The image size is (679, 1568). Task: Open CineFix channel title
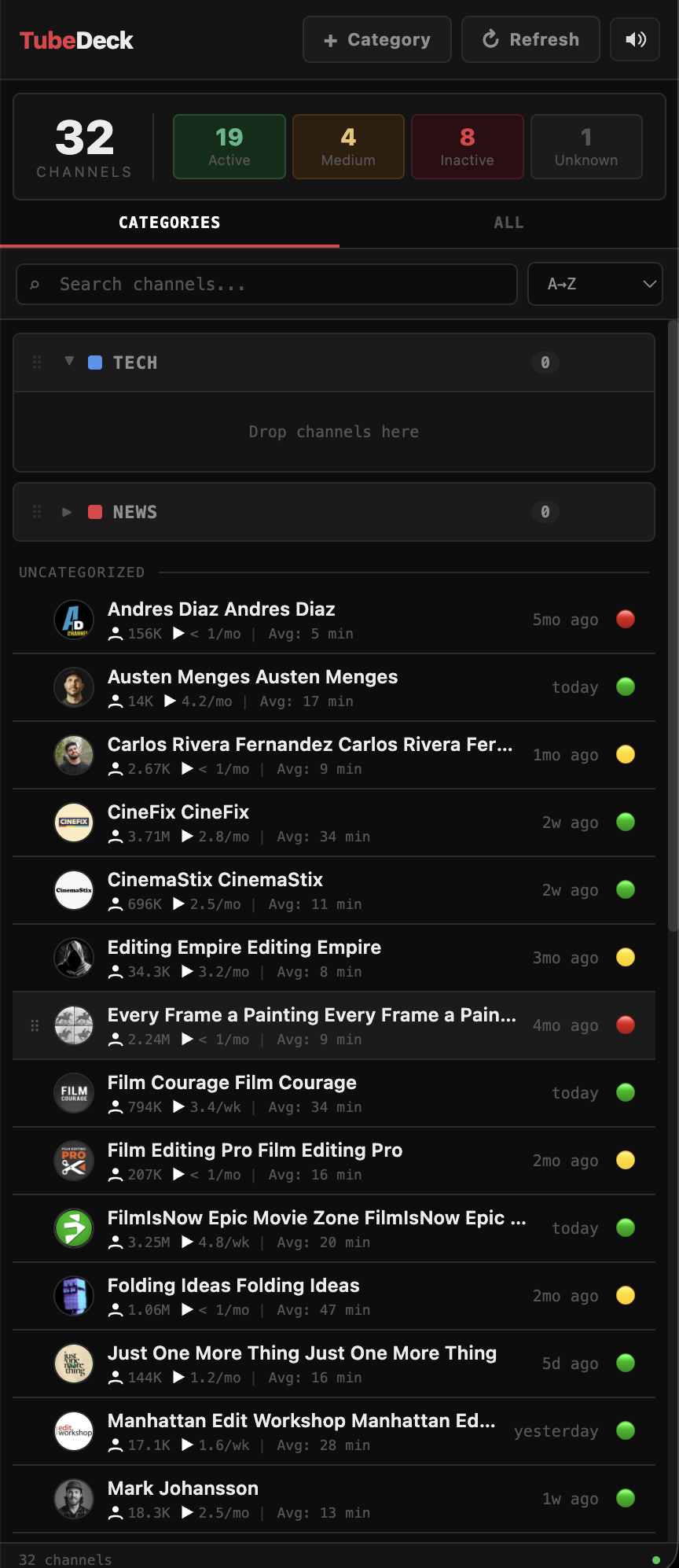click(x=178, y=812)
